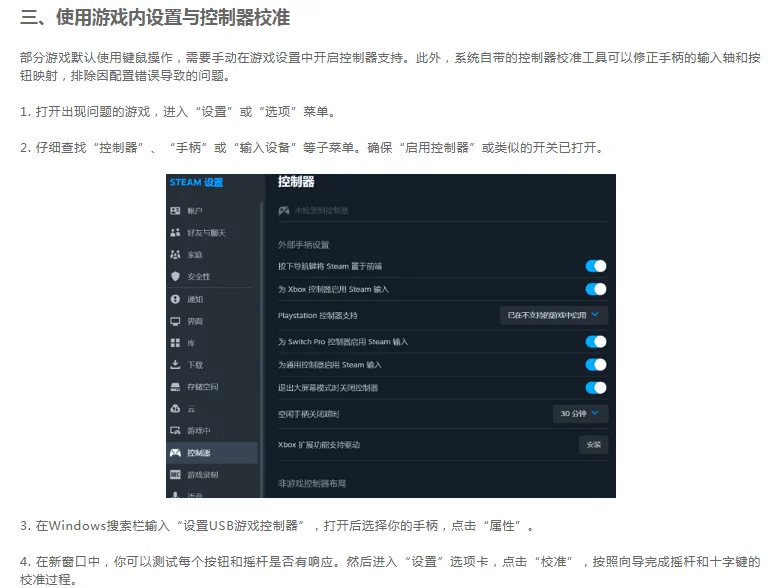Image resolution: width=779 pixels, height=588 pixels.
Task: Toggle 为通用控制器启用 Steam 输入 switch
Action: click(596, 365)
